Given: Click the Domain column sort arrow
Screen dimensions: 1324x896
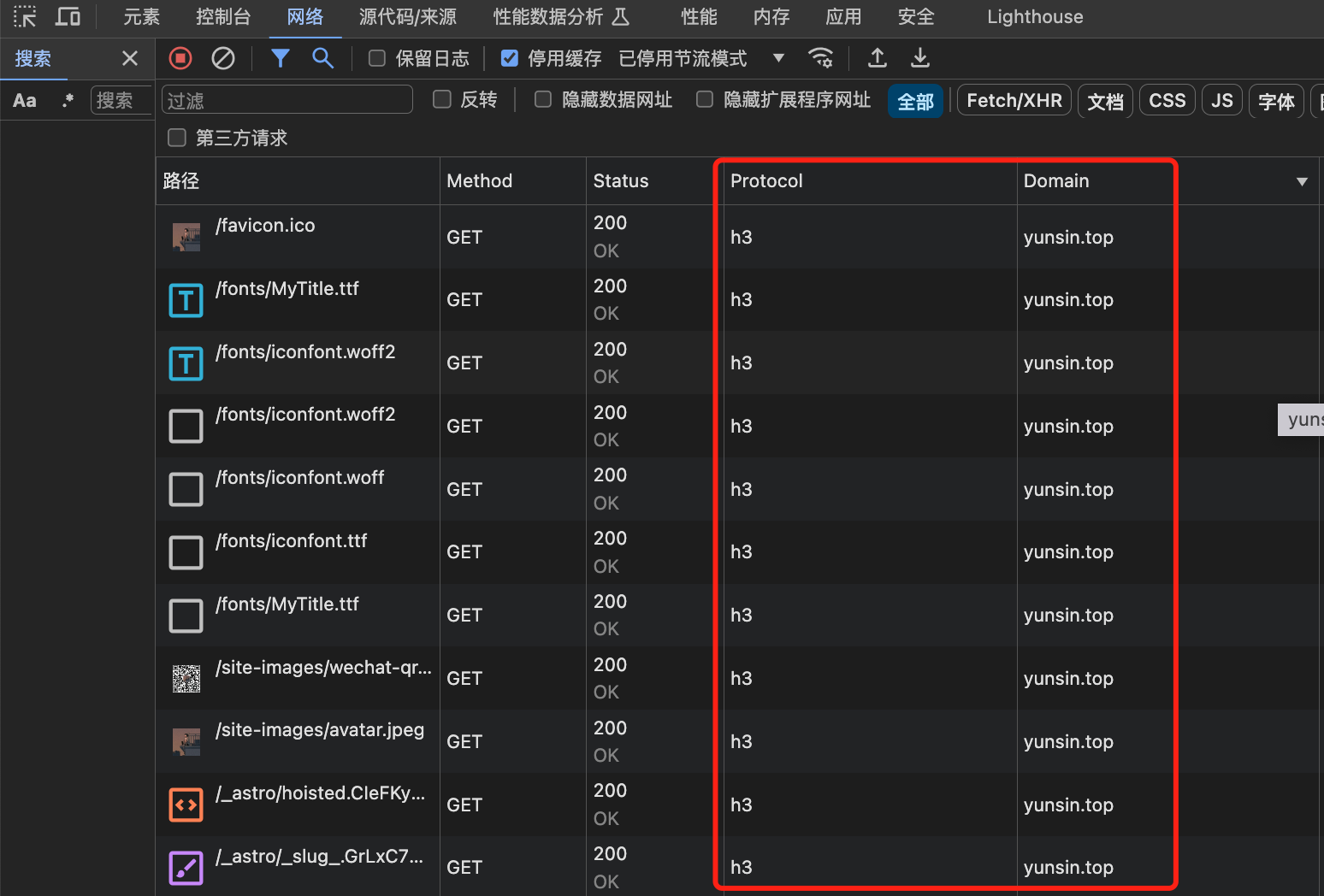Looking at the screenshot, I should tap(1302, 181).
